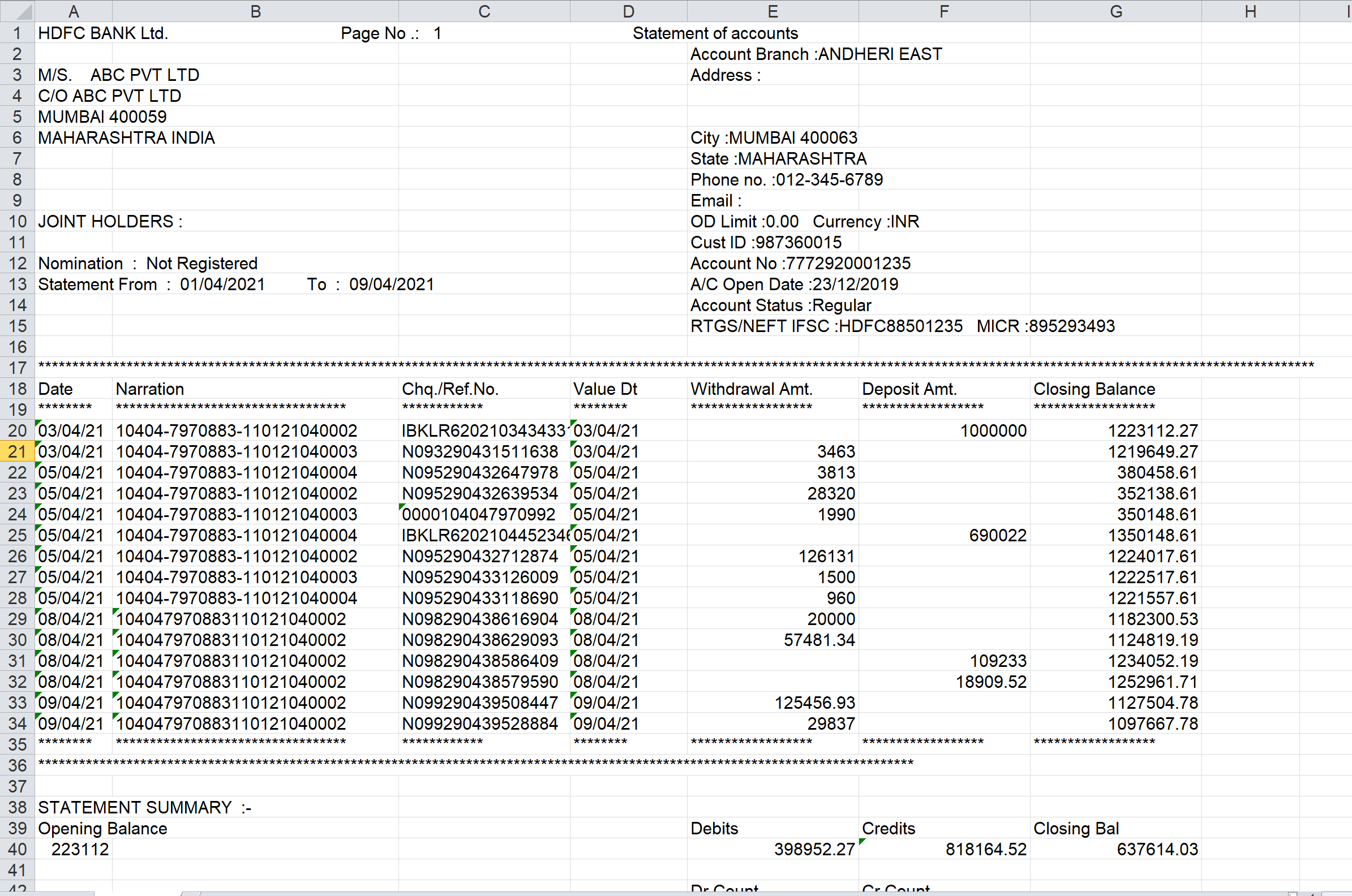Click 'Phone no. :012-345-6789' cell
Screen dimensions: 1352x896
[x=787, y=179]
